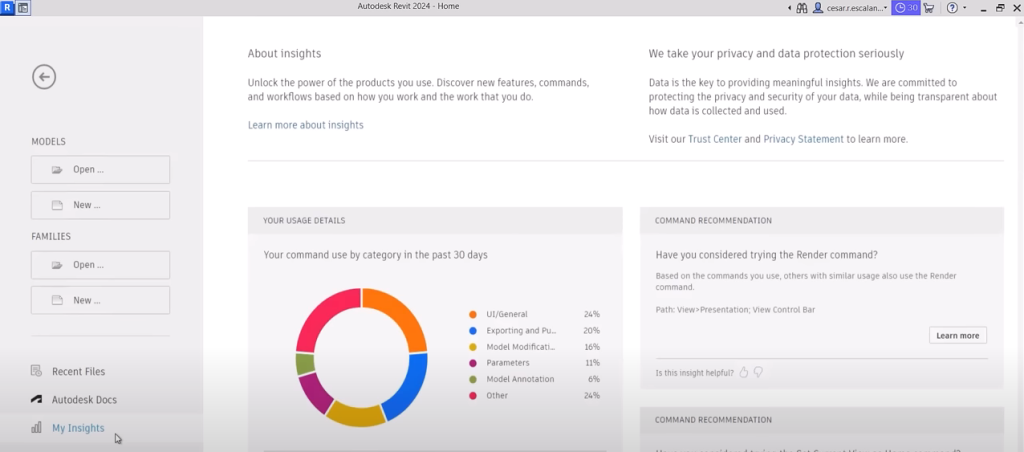Click the first COMMAND RECOMMENDATION header
The height and width of the screenshot is (452, 1024).
(x=713, y=221)
